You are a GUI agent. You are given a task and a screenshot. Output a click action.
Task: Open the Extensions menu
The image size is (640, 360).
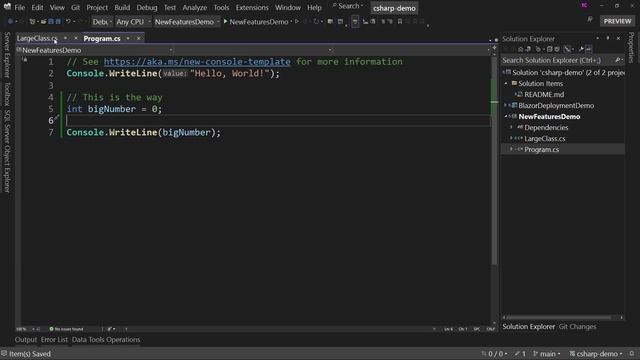[252, 7]
